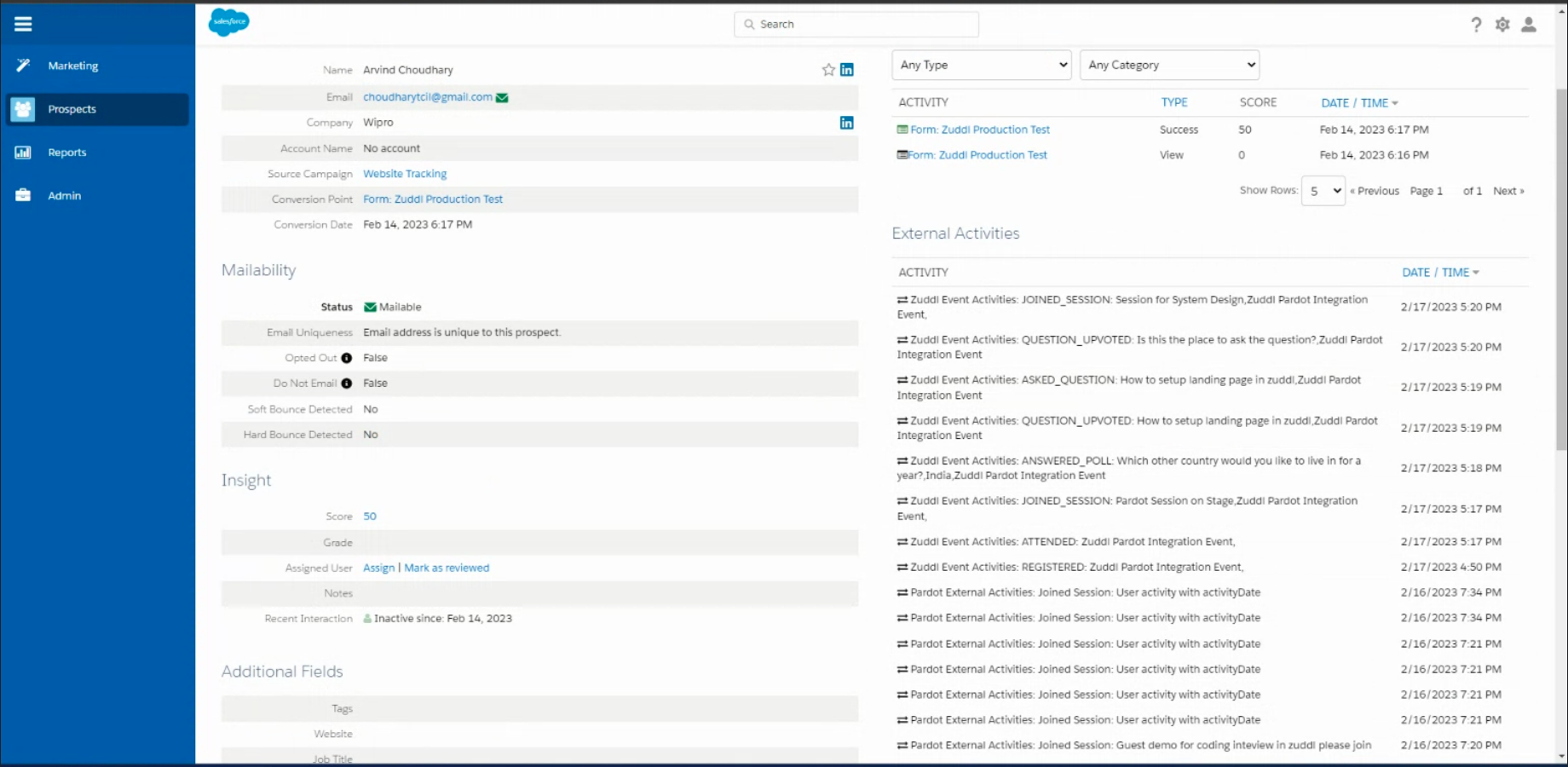Click the Website Tracking campaign link
This screenshot has width=1568, height=767.
[405, 174]
